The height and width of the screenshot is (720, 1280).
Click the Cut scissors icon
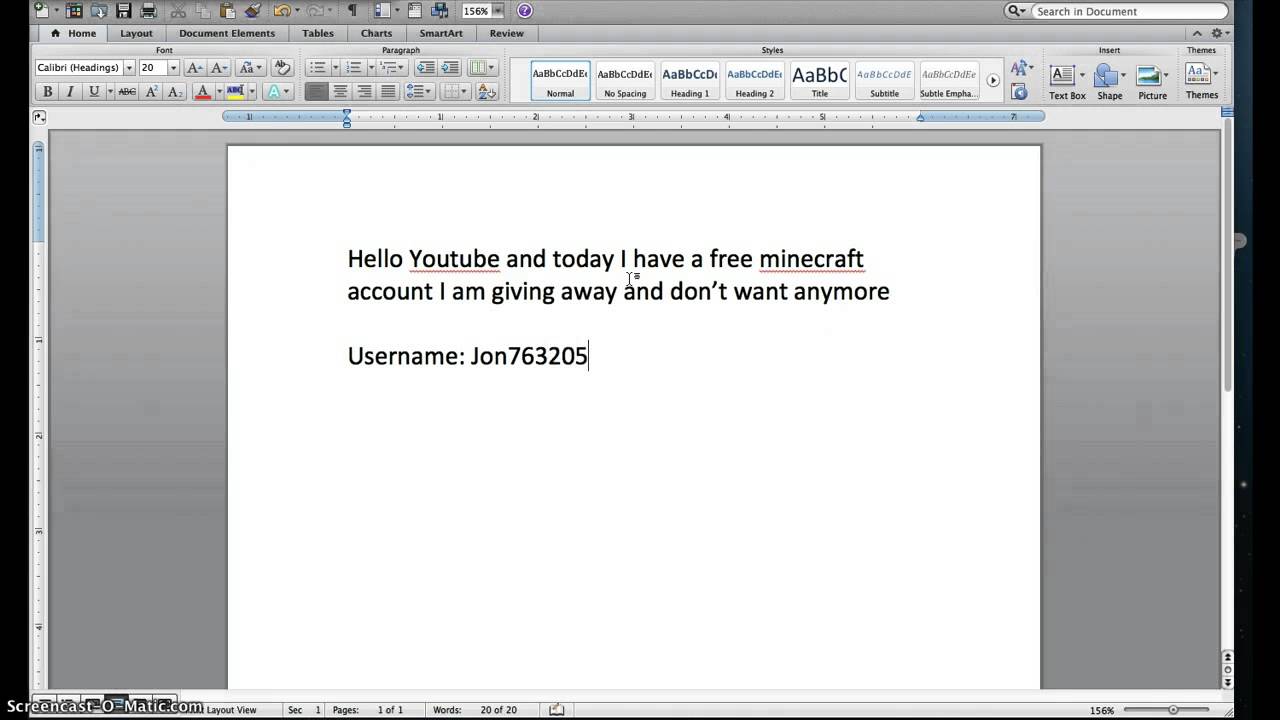pyautogui.click(x=178, y=11)
